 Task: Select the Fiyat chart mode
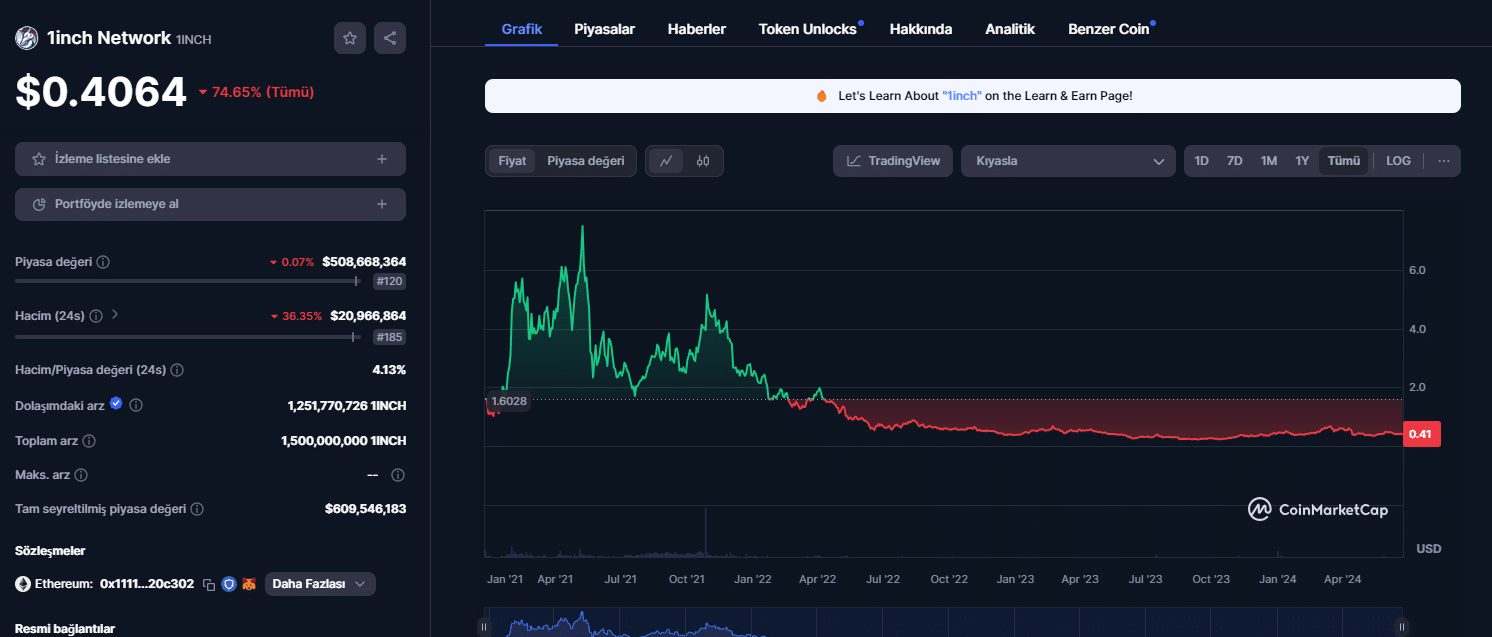pos(512,161)
